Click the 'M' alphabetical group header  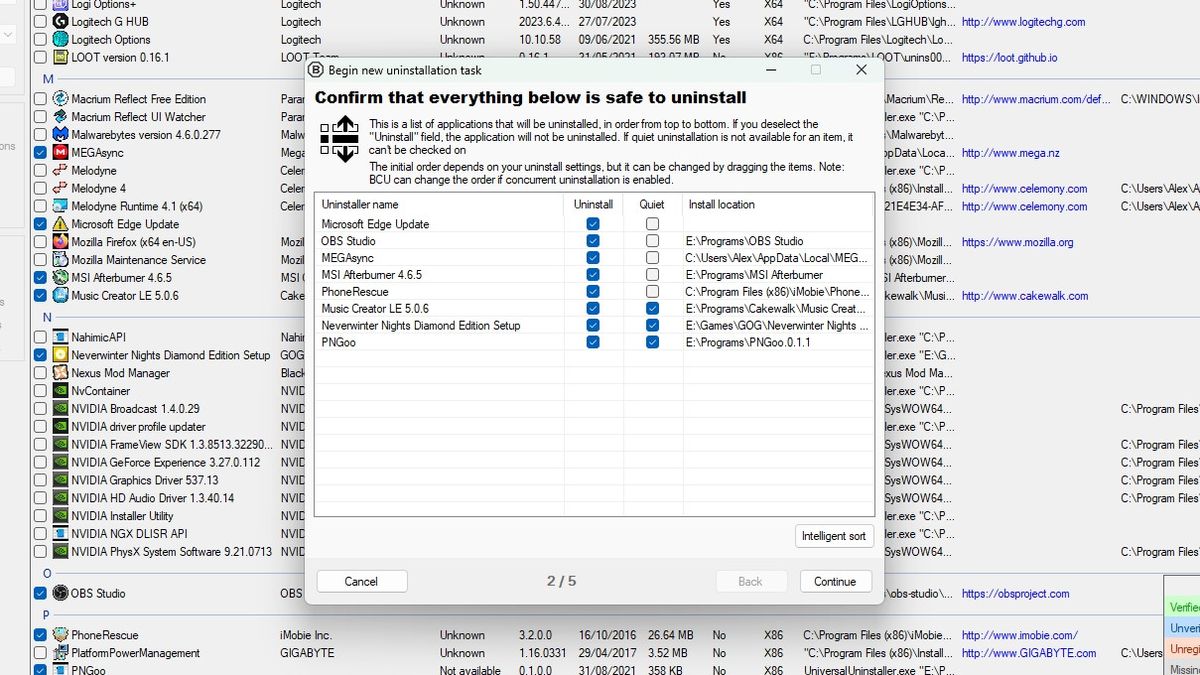click(48, 78)
